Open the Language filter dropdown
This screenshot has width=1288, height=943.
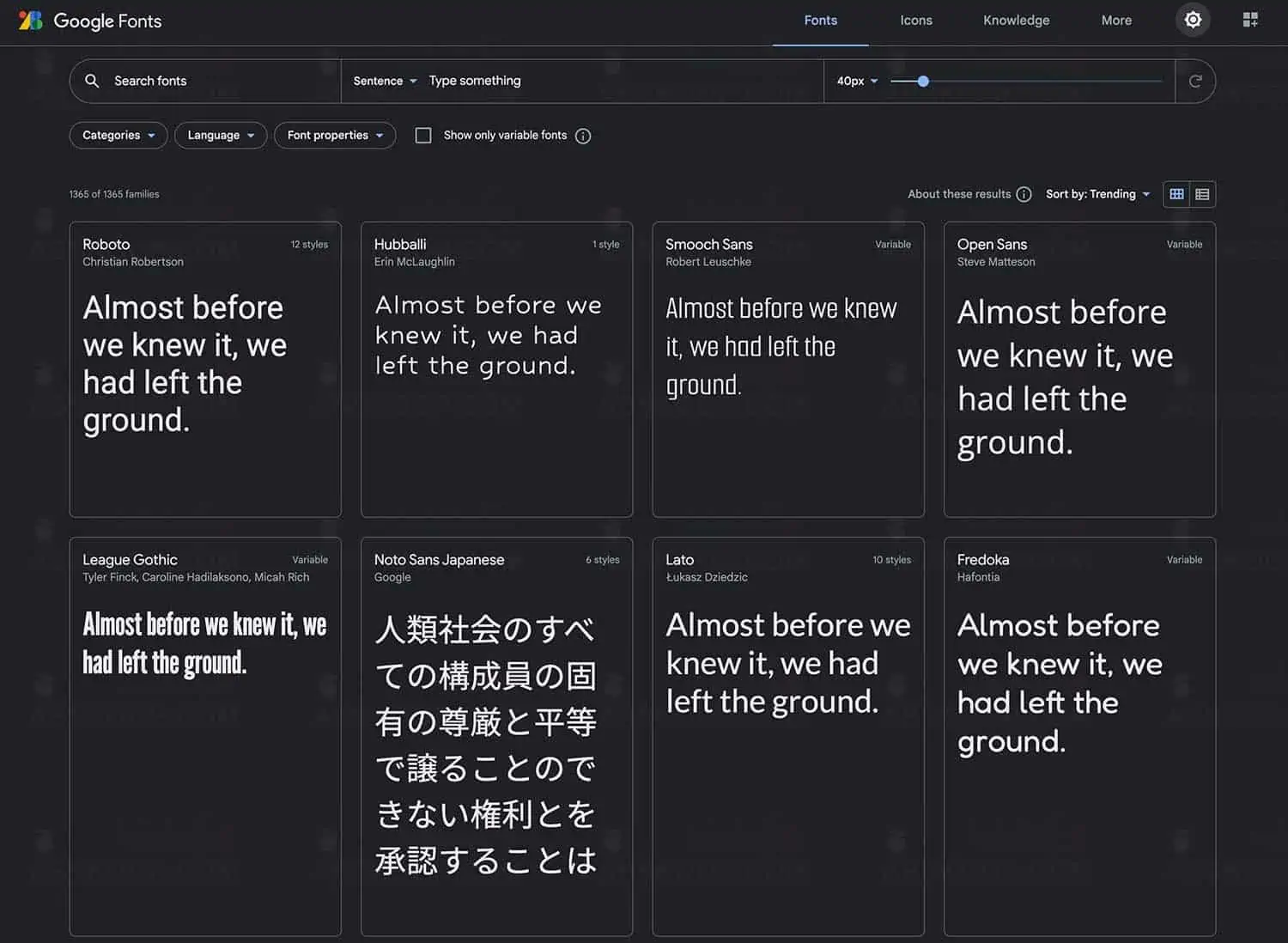click(220, 135)
